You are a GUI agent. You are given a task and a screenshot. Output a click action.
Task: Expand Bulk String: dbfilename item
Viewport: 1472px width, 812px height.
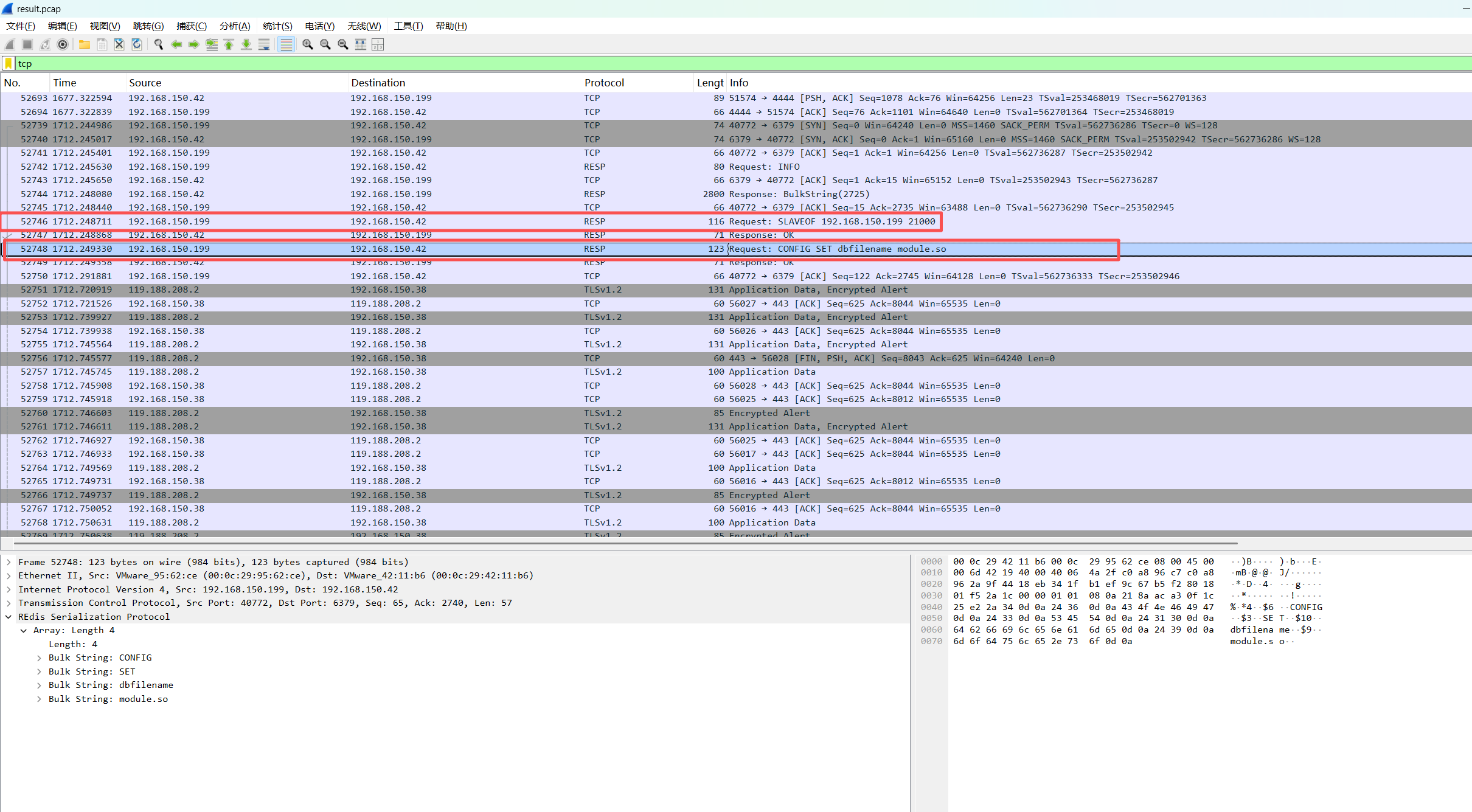click(x=39, y=685)
